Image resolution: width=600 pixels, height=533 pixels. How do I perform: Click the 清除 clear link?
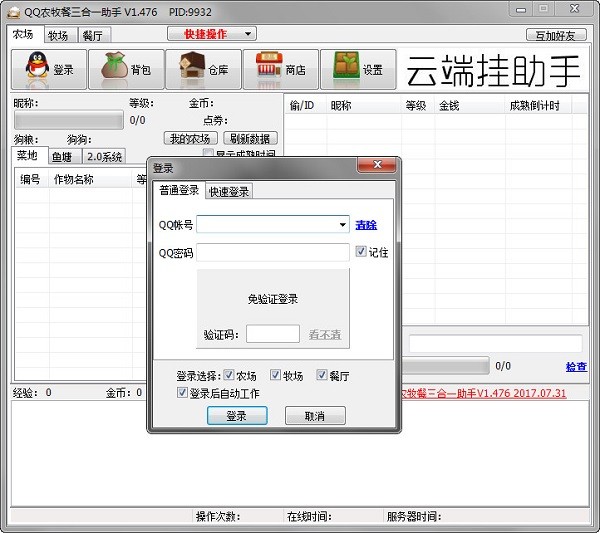coord(366,225)
